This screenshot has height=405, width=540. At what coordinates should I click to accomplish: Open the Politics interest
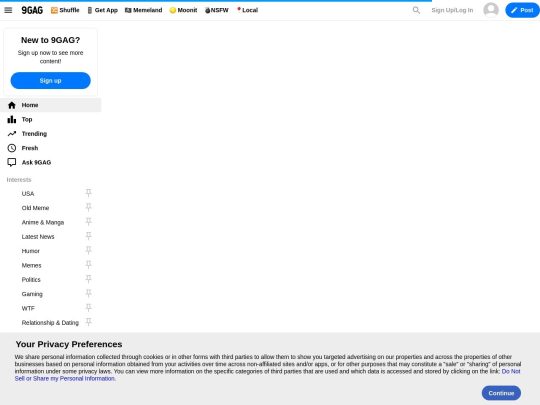[x=31, y=280]
